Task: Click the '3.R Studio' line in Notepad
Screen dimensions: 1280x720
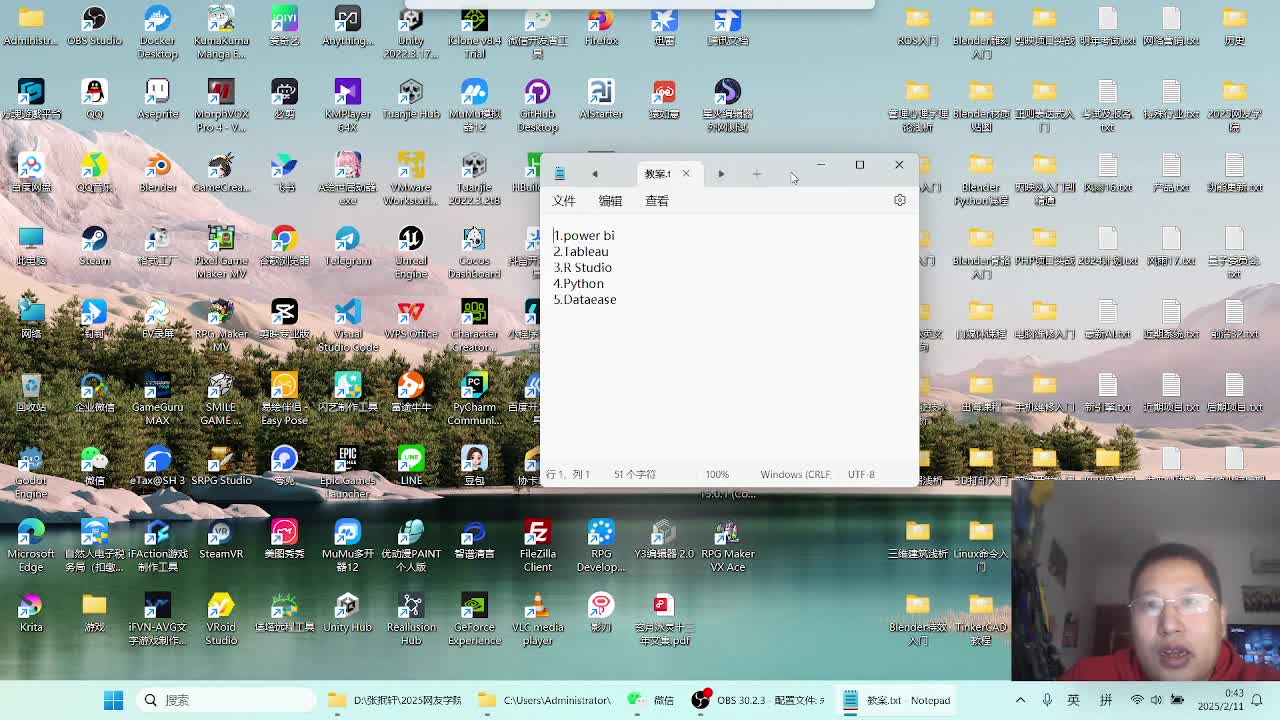Action: [x=583, y=267]
